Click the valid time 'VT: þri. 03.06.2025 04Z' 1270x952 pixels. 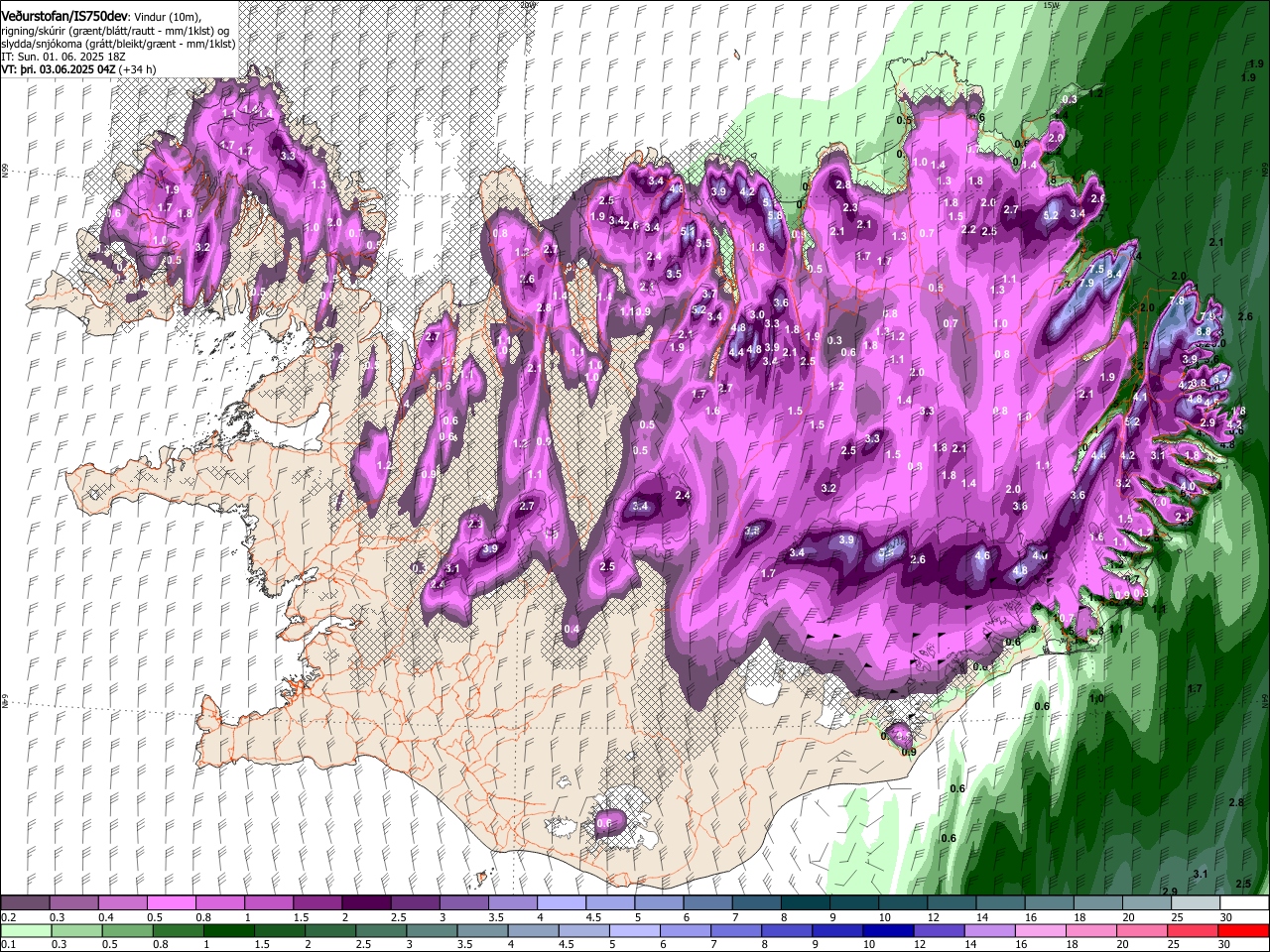pos(59,70)
